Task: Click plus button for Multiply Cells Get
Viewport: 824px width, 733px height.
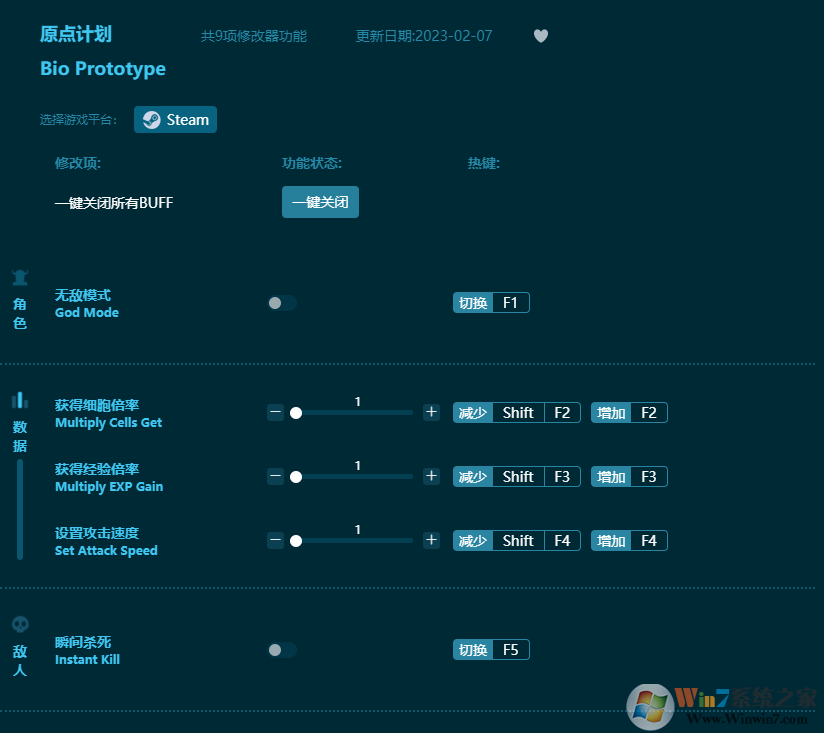Action: [431, 412]
